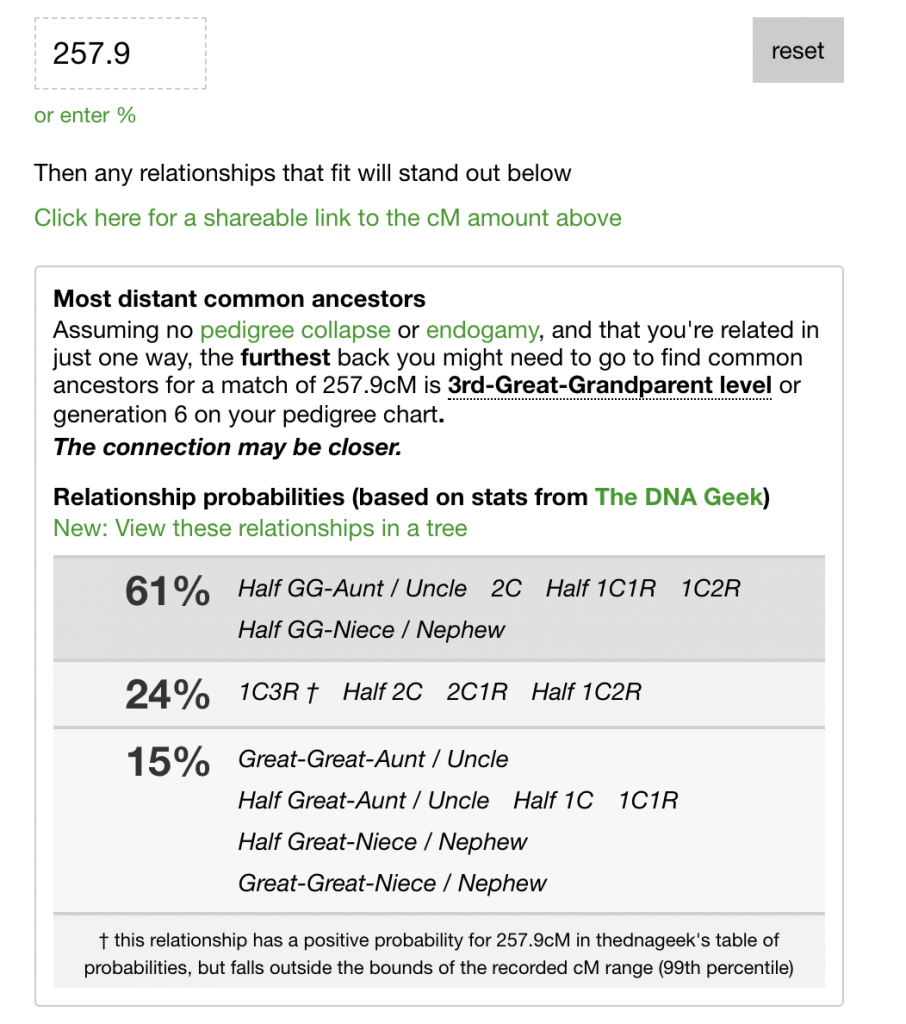Choose the Half Great-Niece / Nephew relationship
Screen dimensions: 906x1024
pos(382,842)
